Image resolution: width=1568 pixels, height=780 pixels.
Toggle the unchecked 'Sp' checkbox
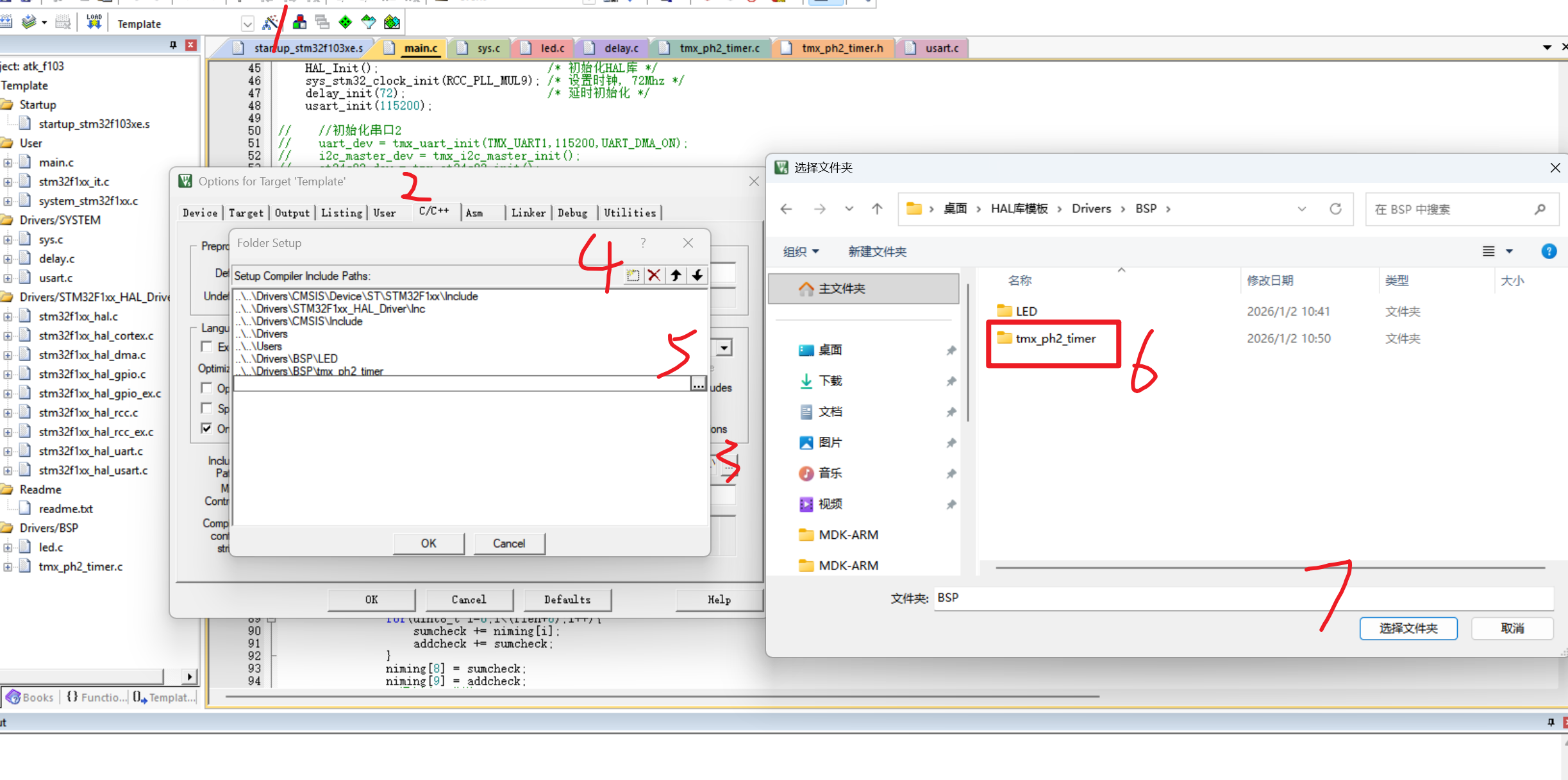206,409
